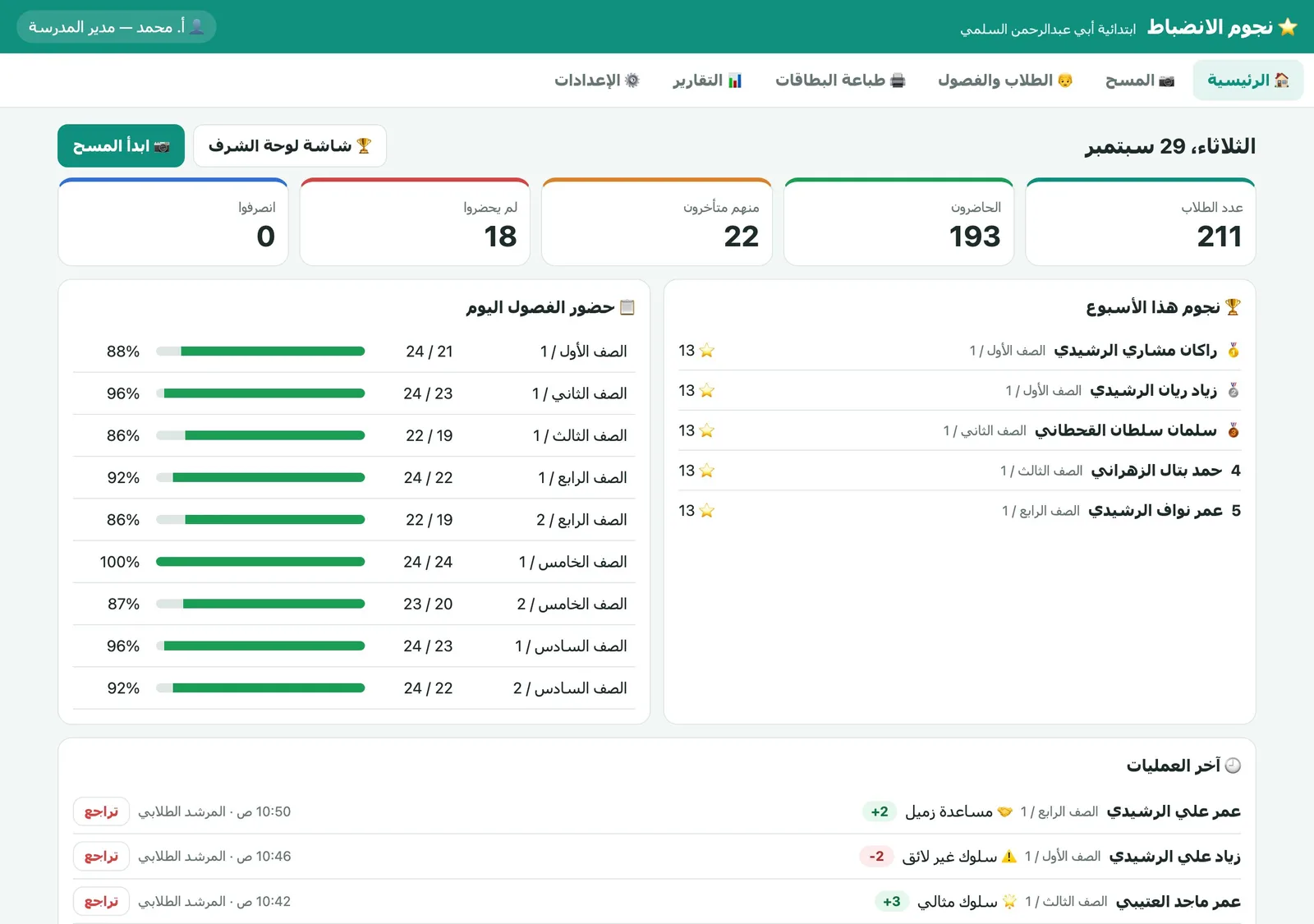1314x924 pixels.
Task: Open شاشة لوحة الشرف screen
Action: [290, 145]
